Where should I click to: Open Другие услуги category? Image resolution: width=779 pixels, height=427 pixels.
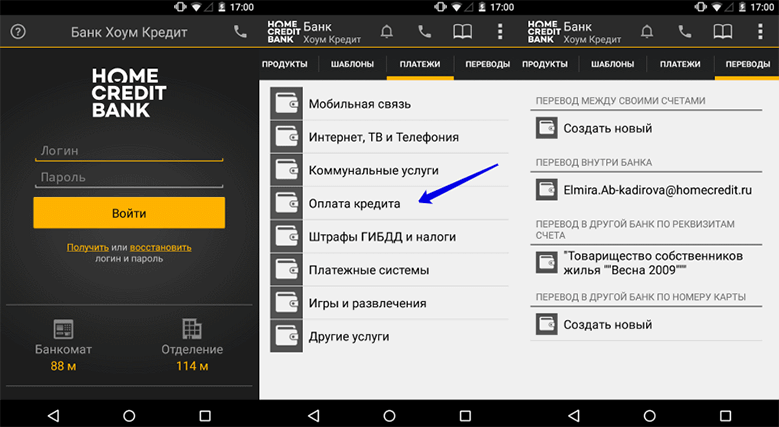pos(389,337)
